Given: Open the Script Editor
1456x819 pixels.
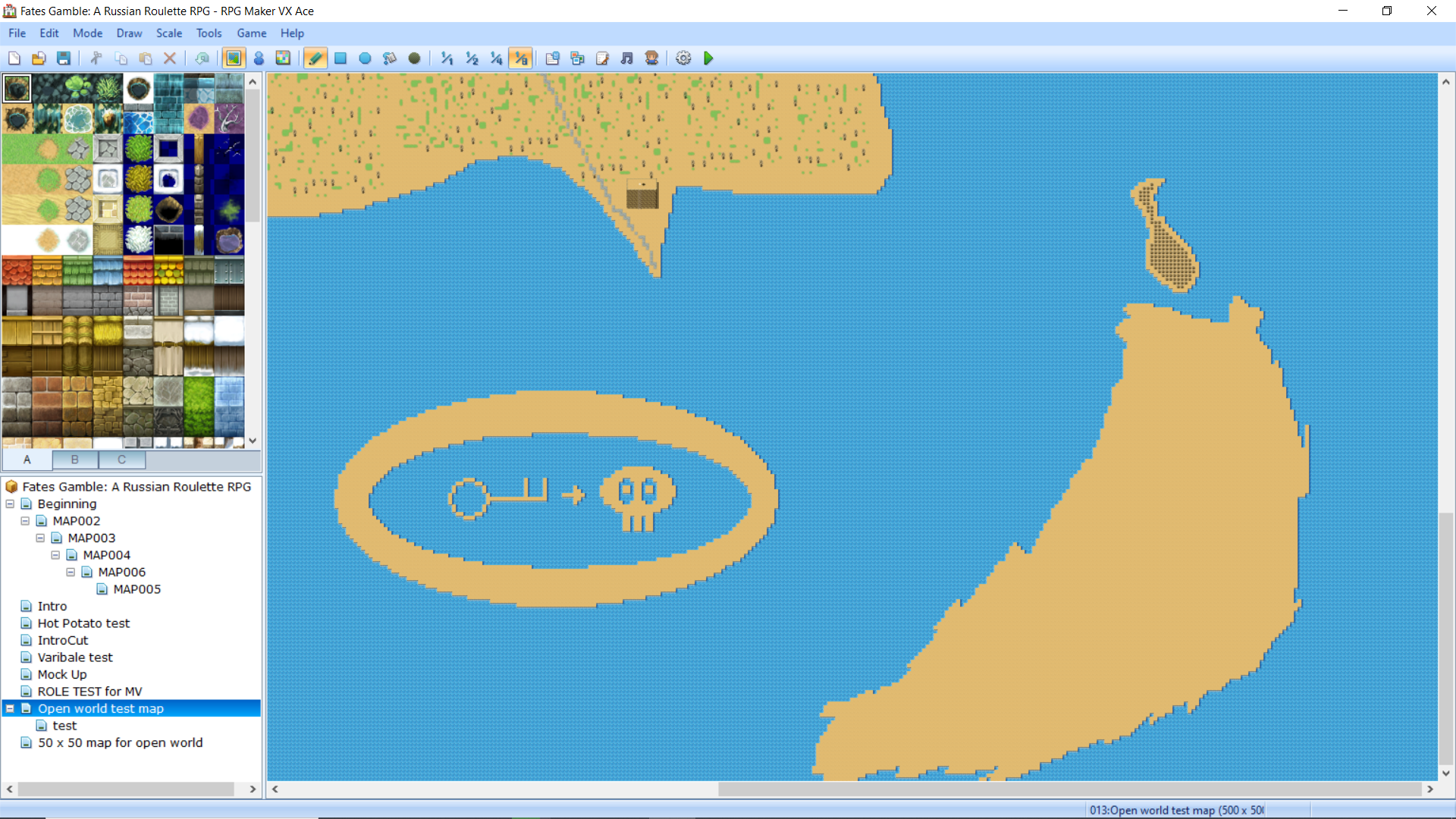Looking at the screenshot, I should point(602,58).
